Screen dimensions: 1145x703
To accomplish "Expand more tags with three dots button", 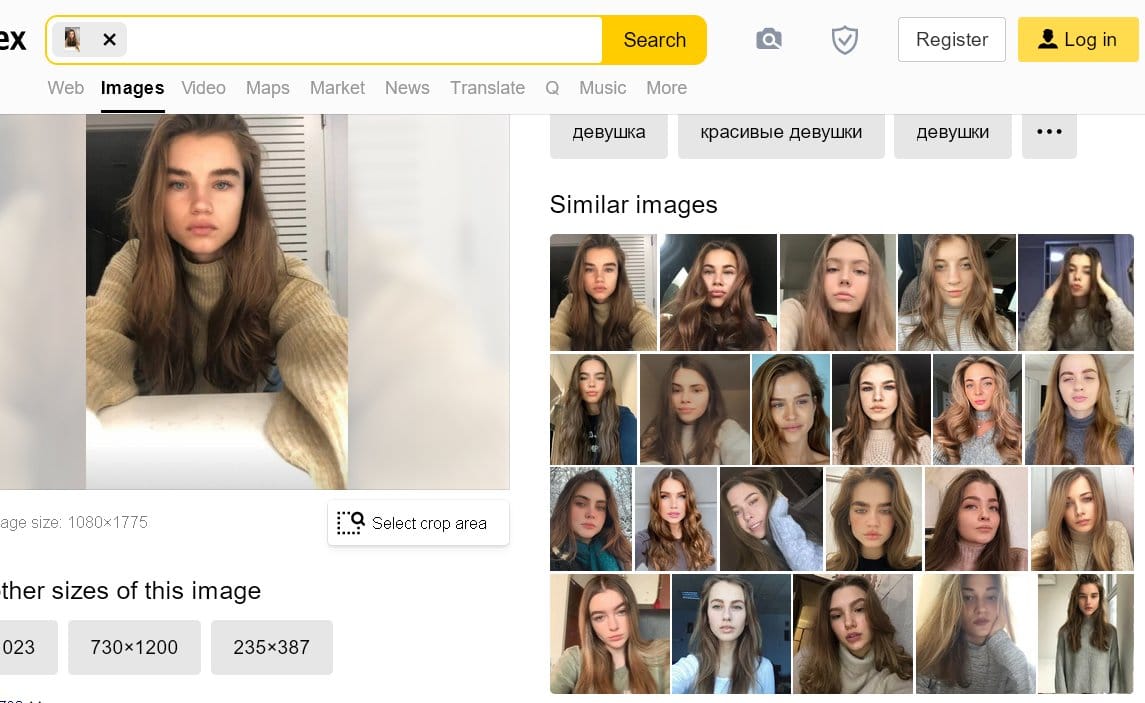I will click(1049, 132).
